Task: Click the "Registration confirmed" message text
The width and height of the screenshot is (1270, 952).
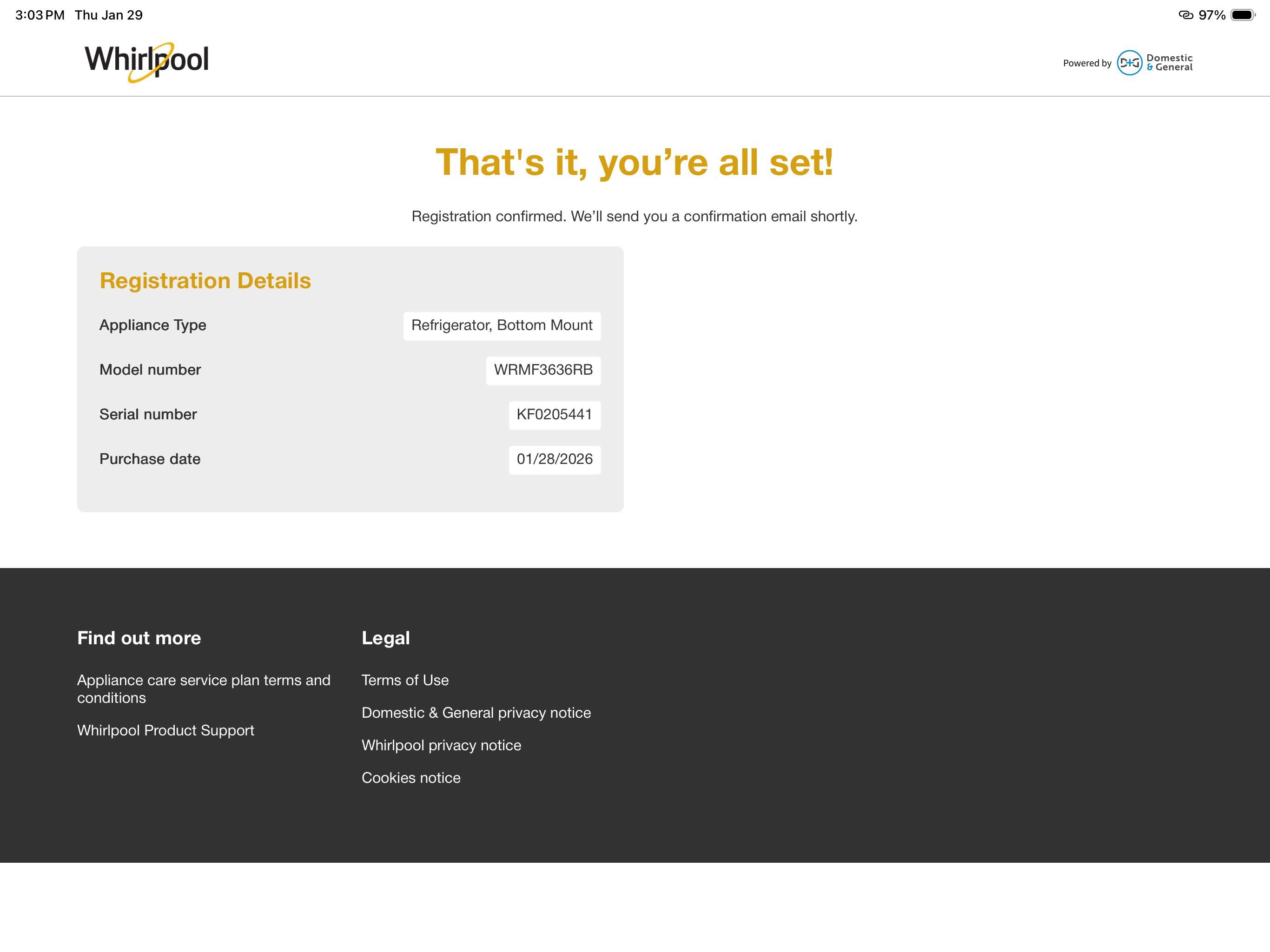Action: tap(635, 217)
